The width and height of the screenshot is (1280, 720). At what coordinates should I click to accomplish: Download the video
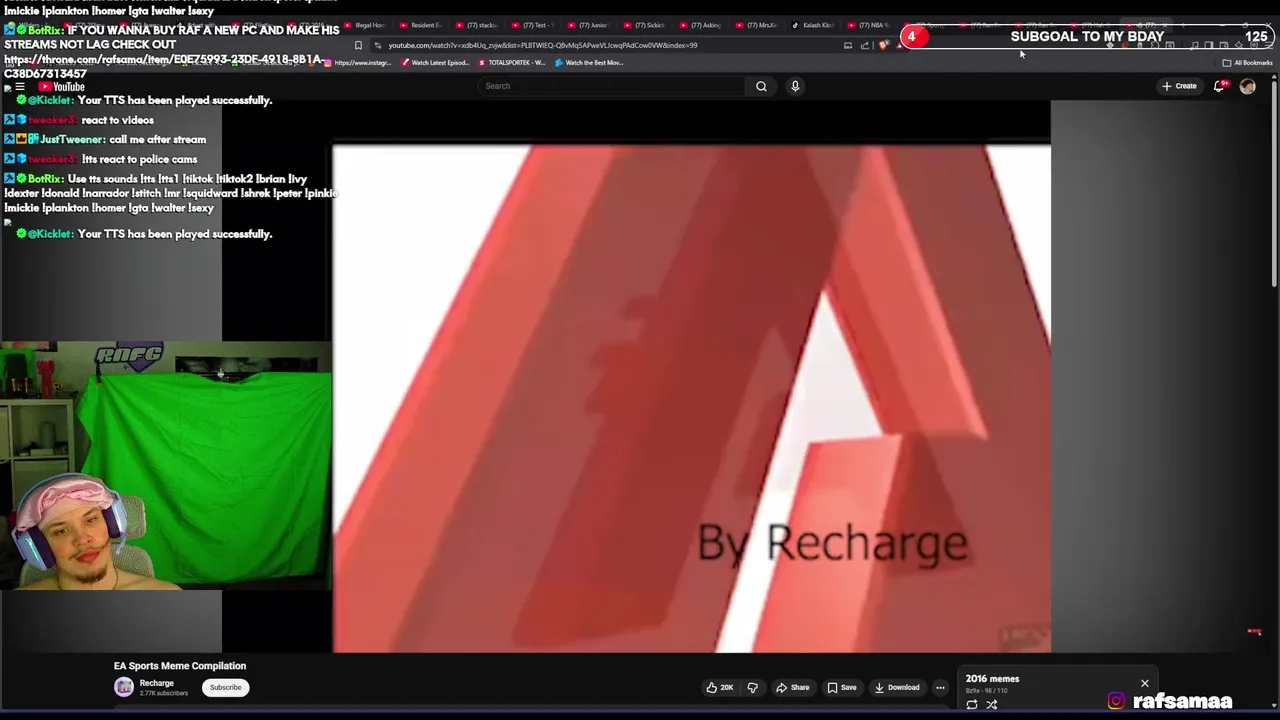click(x=897, y=687)
